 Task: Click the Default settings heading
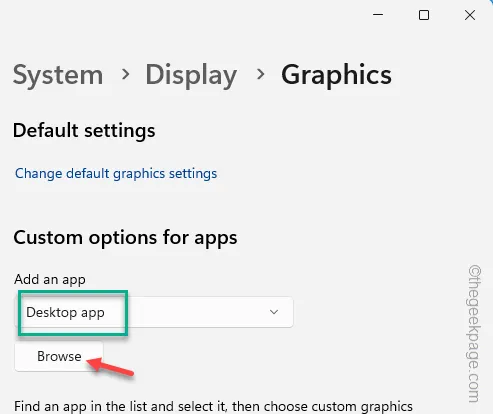(x=84, y=130)
